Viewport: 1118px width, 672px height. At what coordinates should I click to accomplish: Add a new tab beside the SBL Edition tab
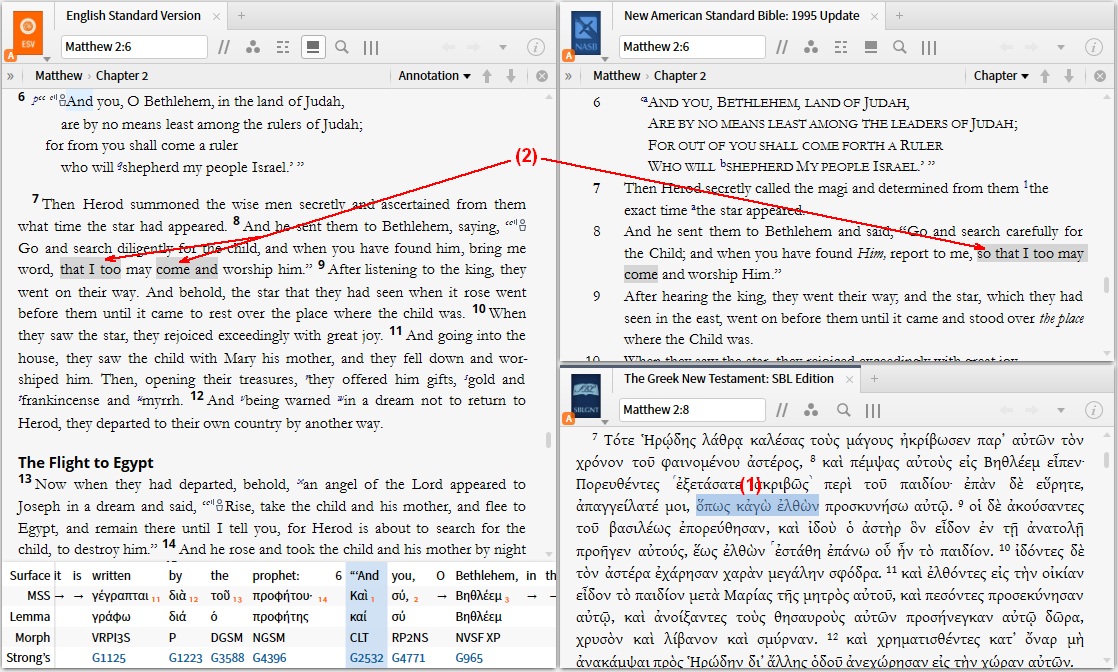(874, 379)
